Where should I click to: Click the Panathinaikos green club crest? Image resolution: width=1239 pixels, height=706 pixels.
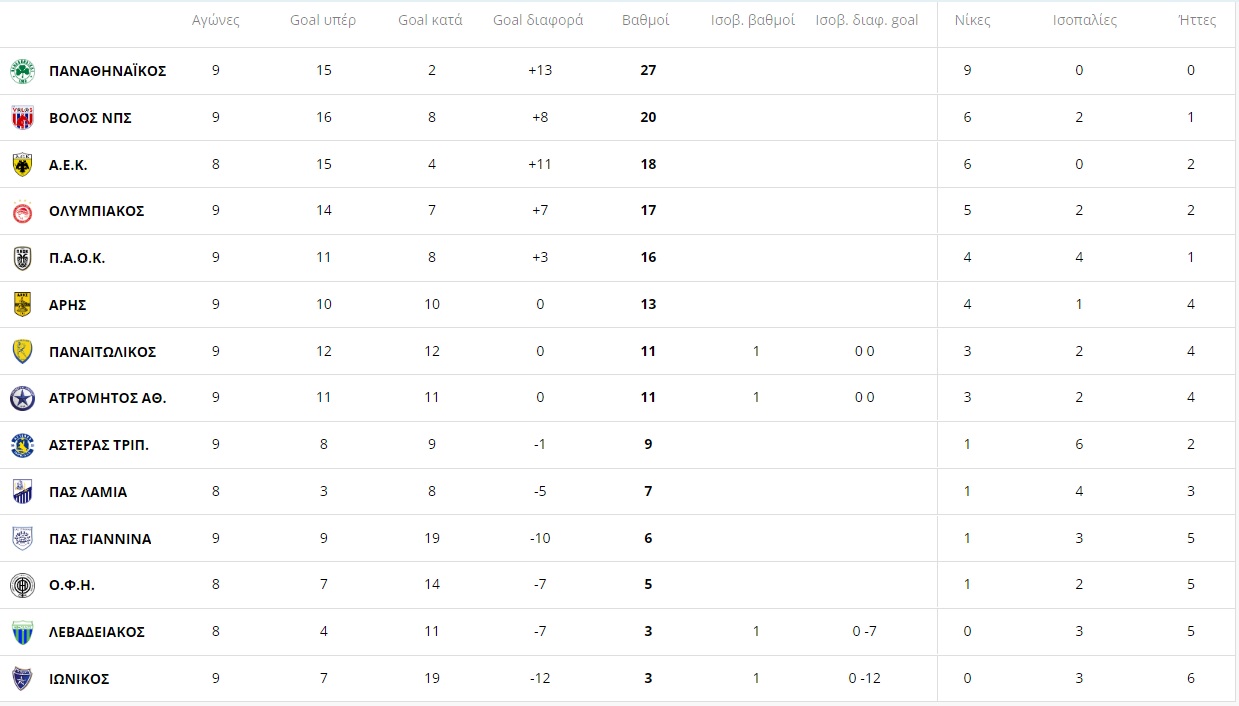point(22,71)
